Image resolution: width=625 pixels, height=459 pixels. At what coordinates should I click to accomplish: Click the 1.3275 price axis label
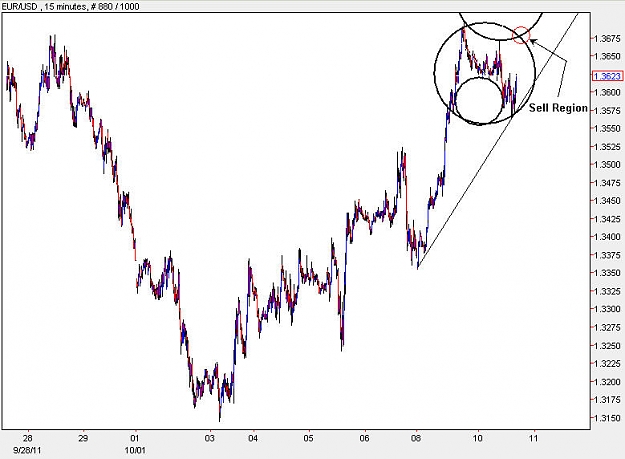pos(607,328)
